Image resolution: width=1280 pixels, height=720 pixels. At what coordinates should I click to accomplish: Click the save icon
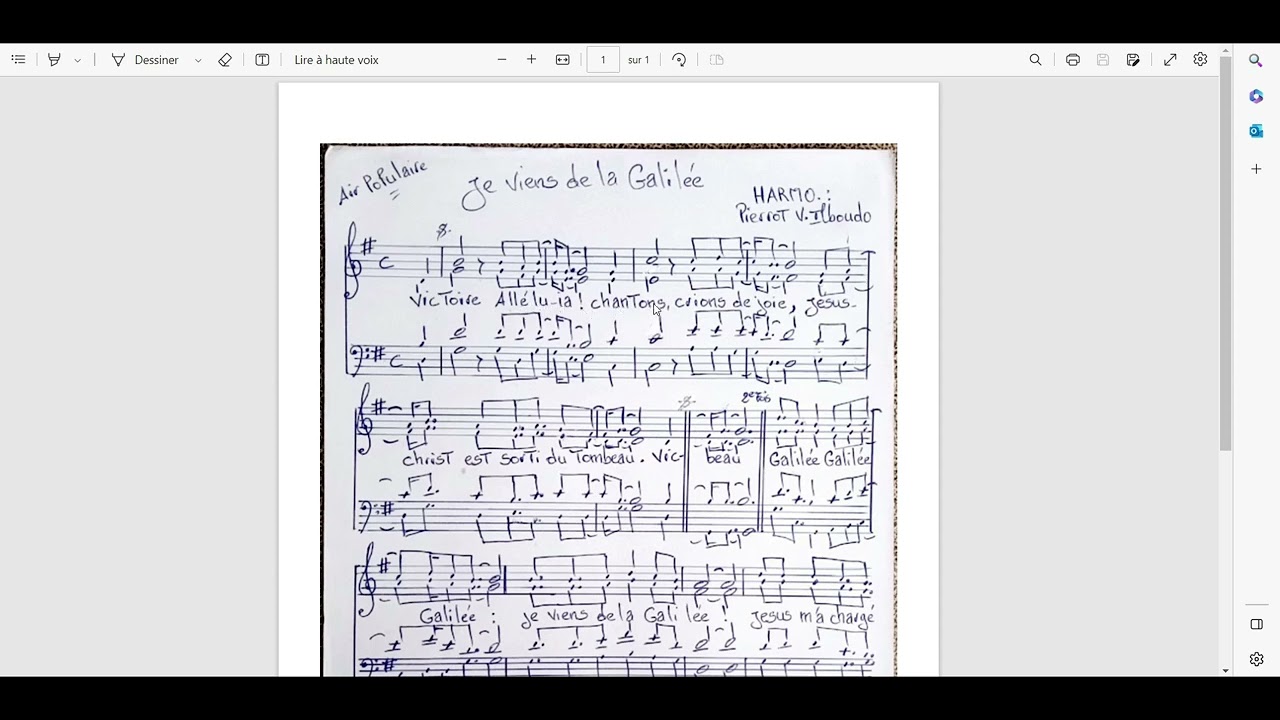pyautogui.click(x=1103, y=60)
